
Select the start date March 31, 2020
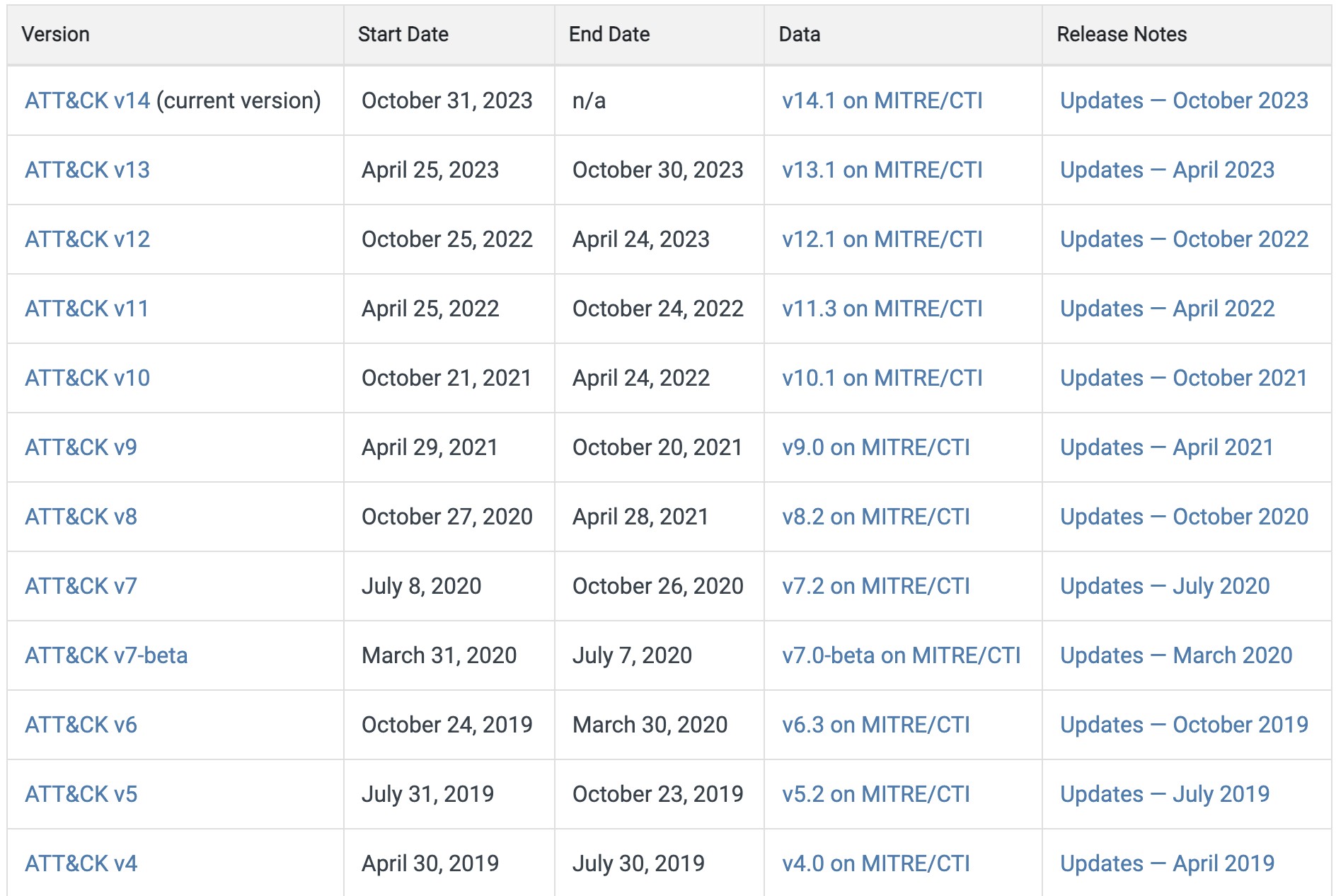[439, 655]
